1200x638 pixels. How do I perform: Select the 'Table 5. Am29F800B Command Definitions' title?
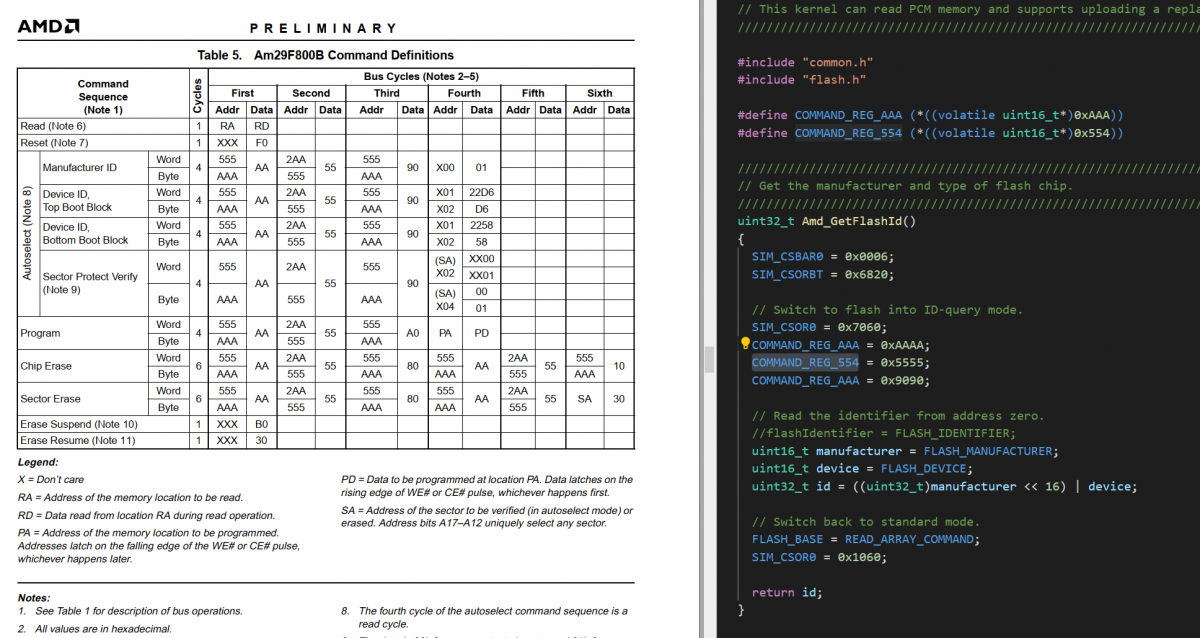tap(326, 55)
